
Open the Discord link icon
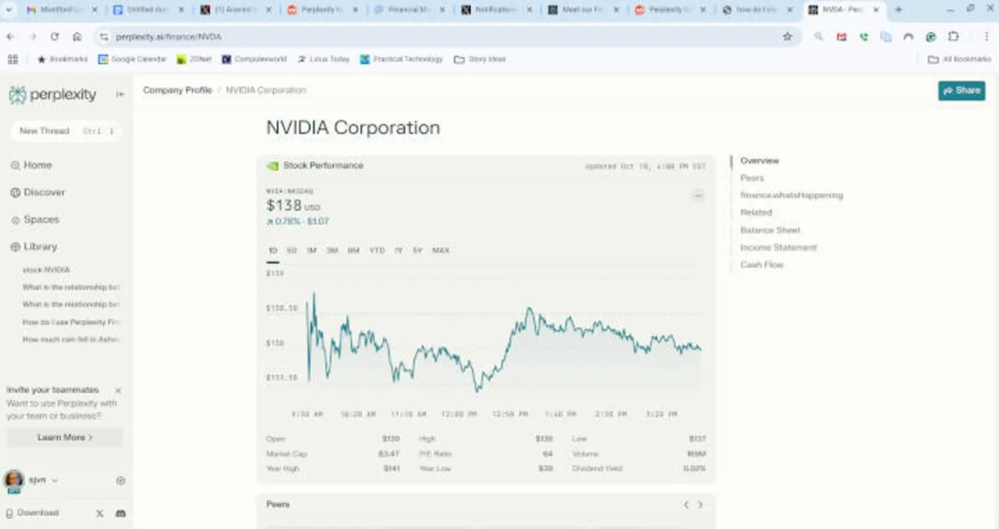[121, 513]
